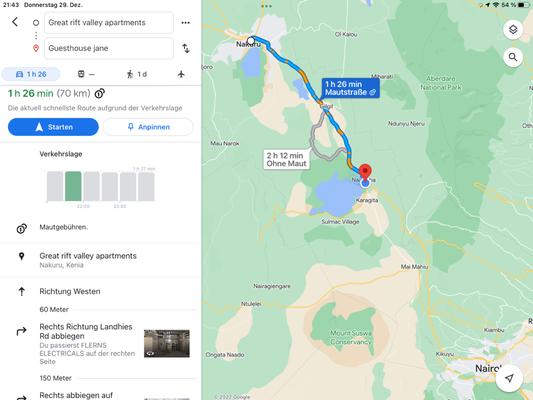The width and height of the screenshot is (533, 400).
Task: Select the walking tab 1 d
Action: coord(137,74)
